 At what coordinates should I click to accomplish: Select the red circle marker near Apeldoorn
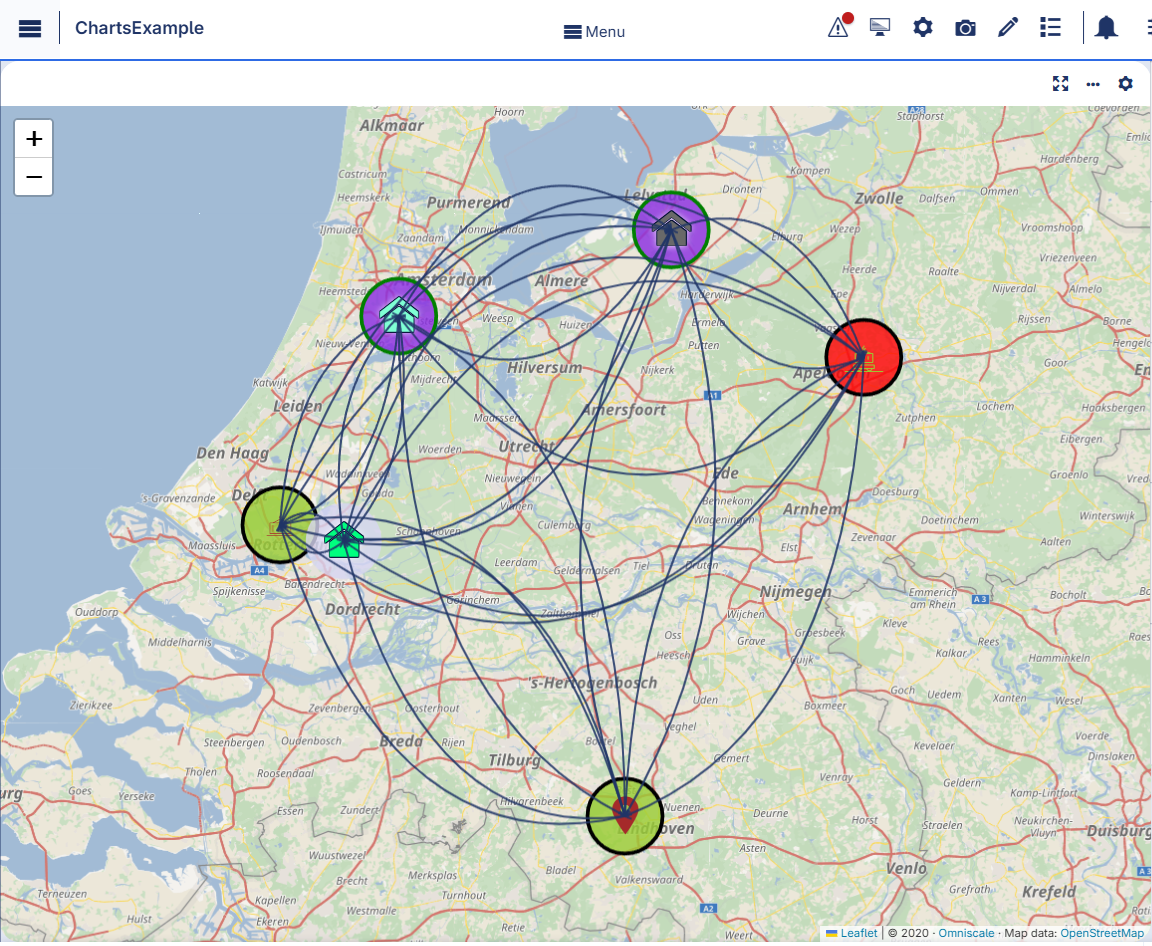click(863, 356)
